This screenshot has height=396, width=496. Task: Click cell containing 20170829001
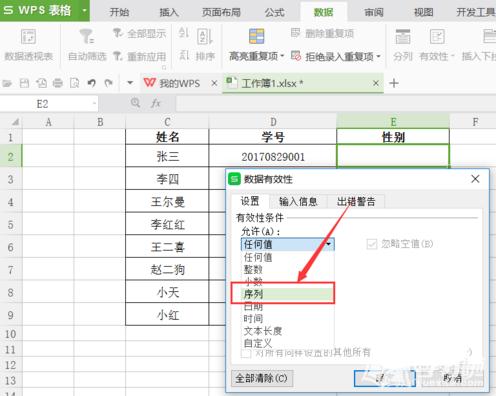pyautogui.click(x=273, y=156)
